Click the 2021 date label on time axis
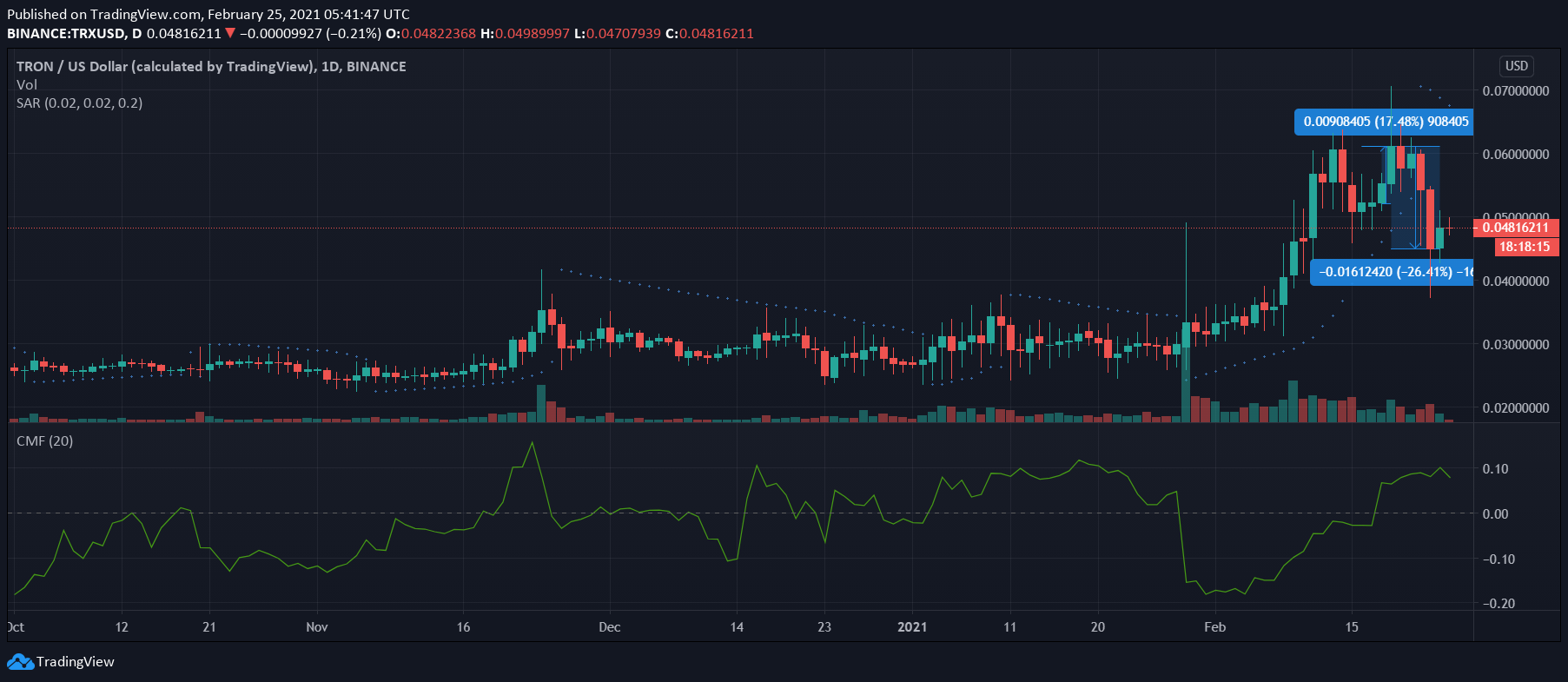Screen dimensions: 1568x682 click(x=912, y=627)
